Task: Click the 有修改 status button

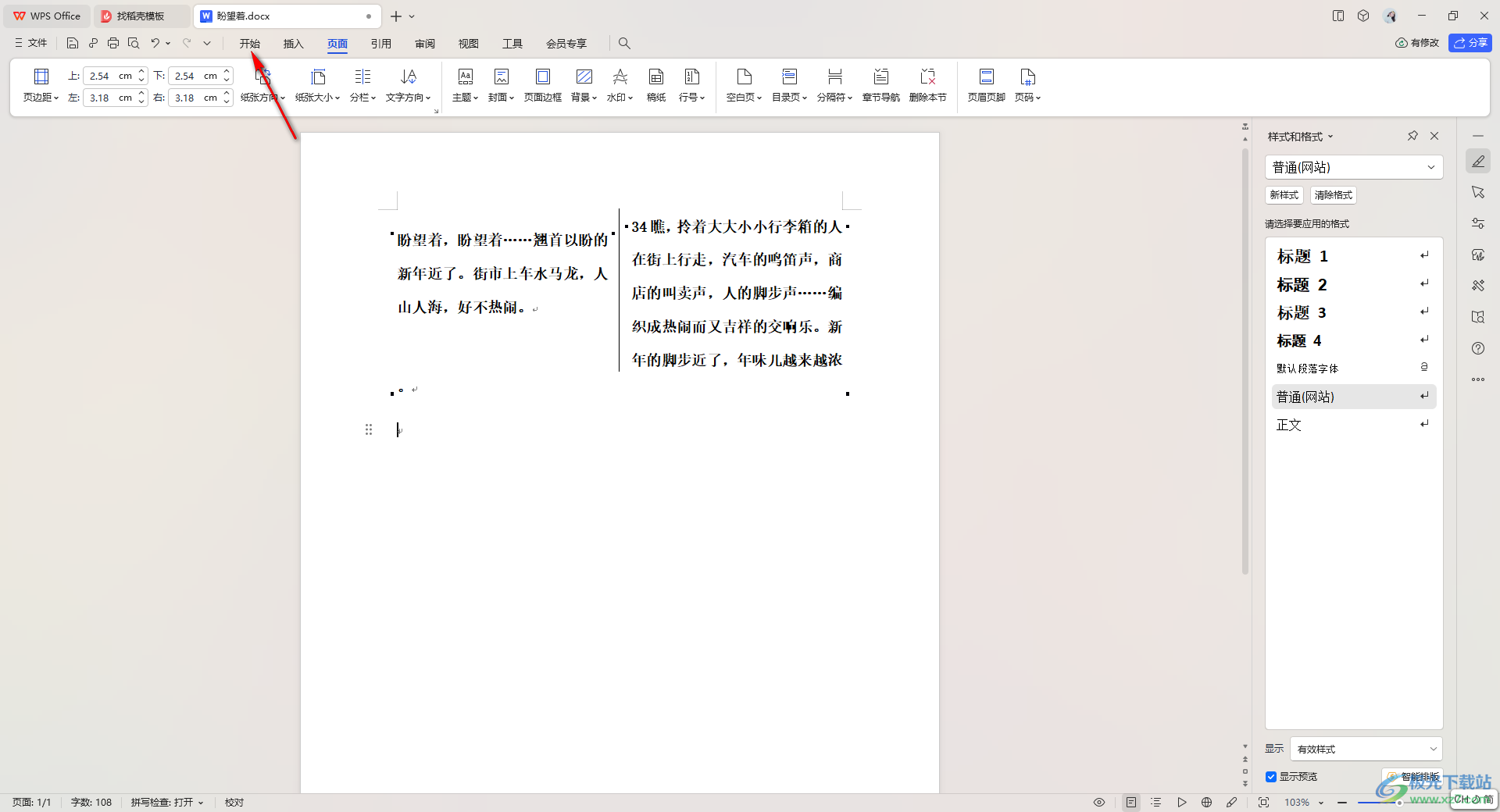Action: 1417,43
